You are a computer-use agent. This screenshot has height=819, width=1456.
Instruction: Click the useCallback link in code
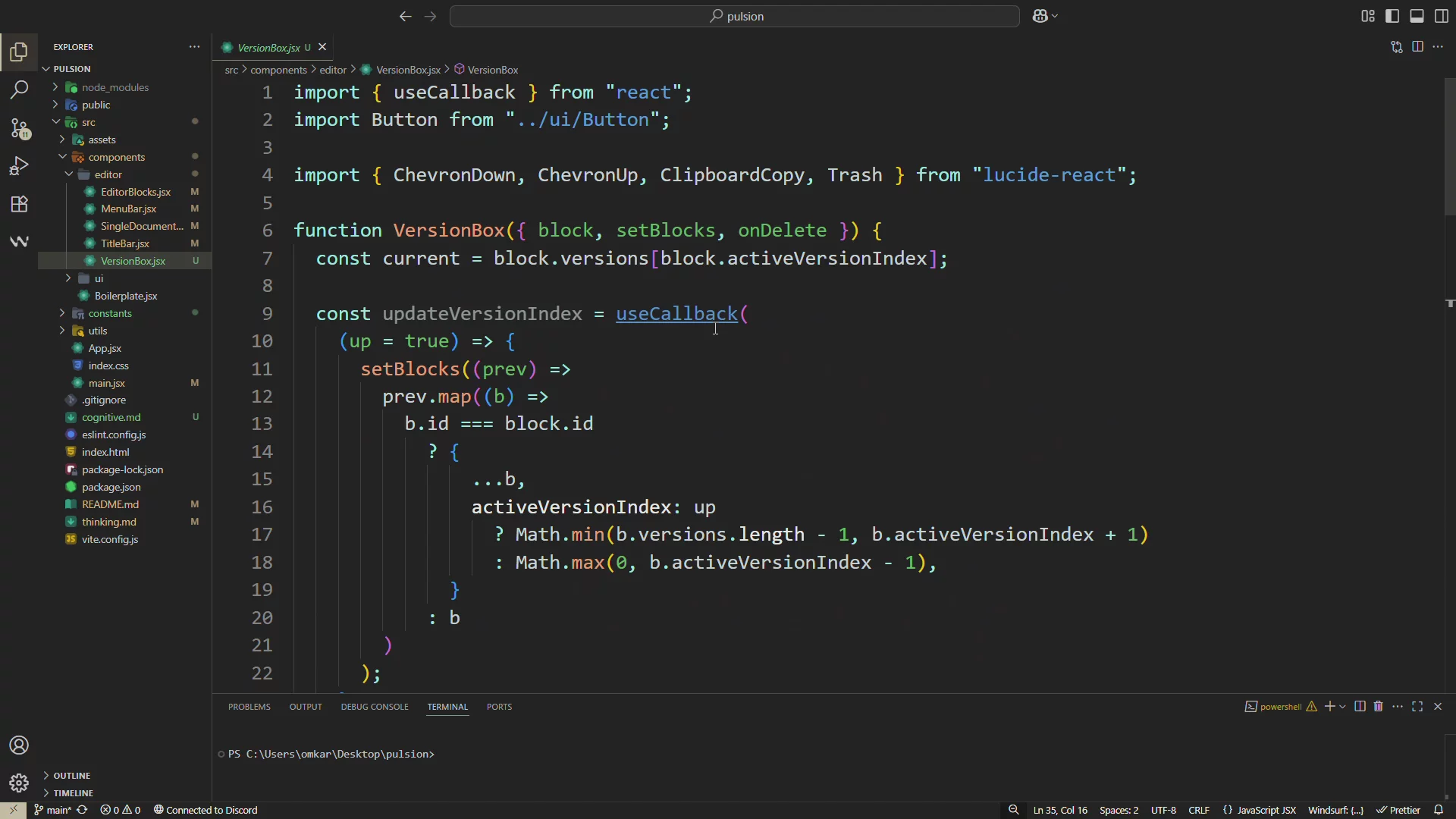coord(677,313)
